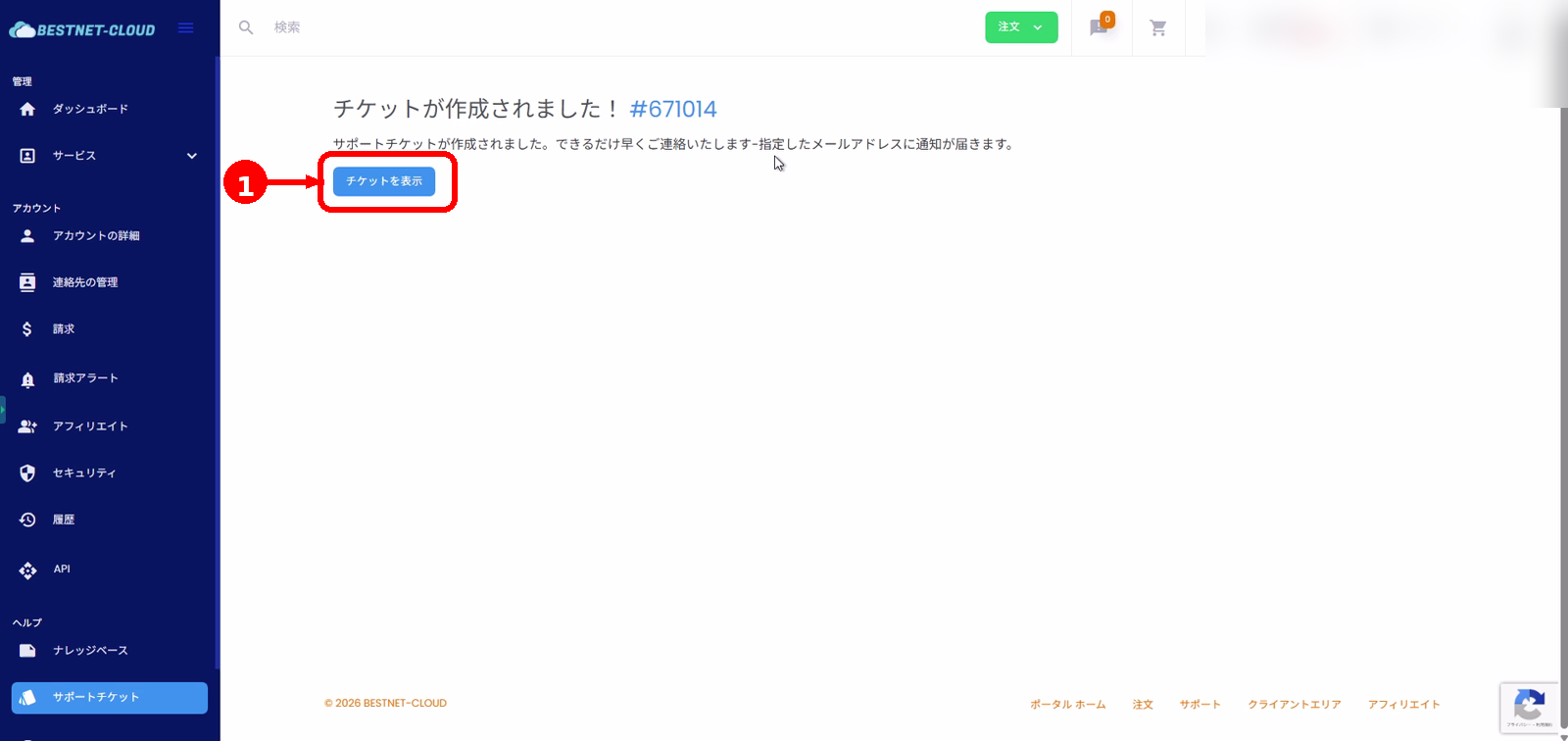
Task: Open the green 注文 dropdown
Action: pyautogui.click(x=1020, y=27)
